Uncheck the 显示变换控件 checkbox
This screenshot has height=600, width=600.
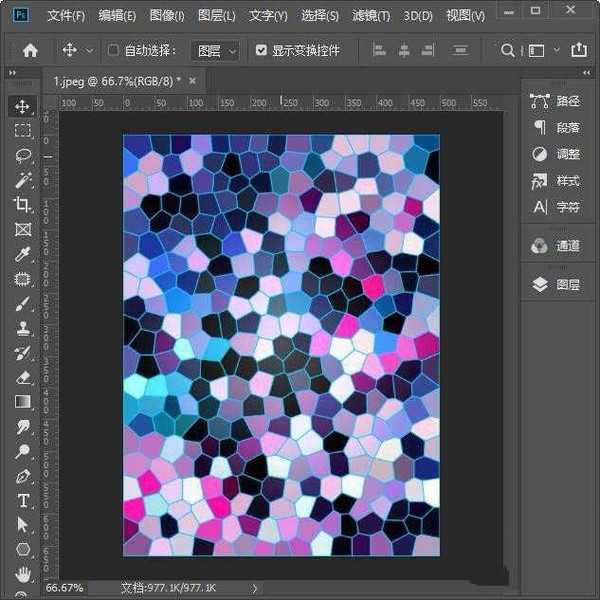tap(261, 50)
